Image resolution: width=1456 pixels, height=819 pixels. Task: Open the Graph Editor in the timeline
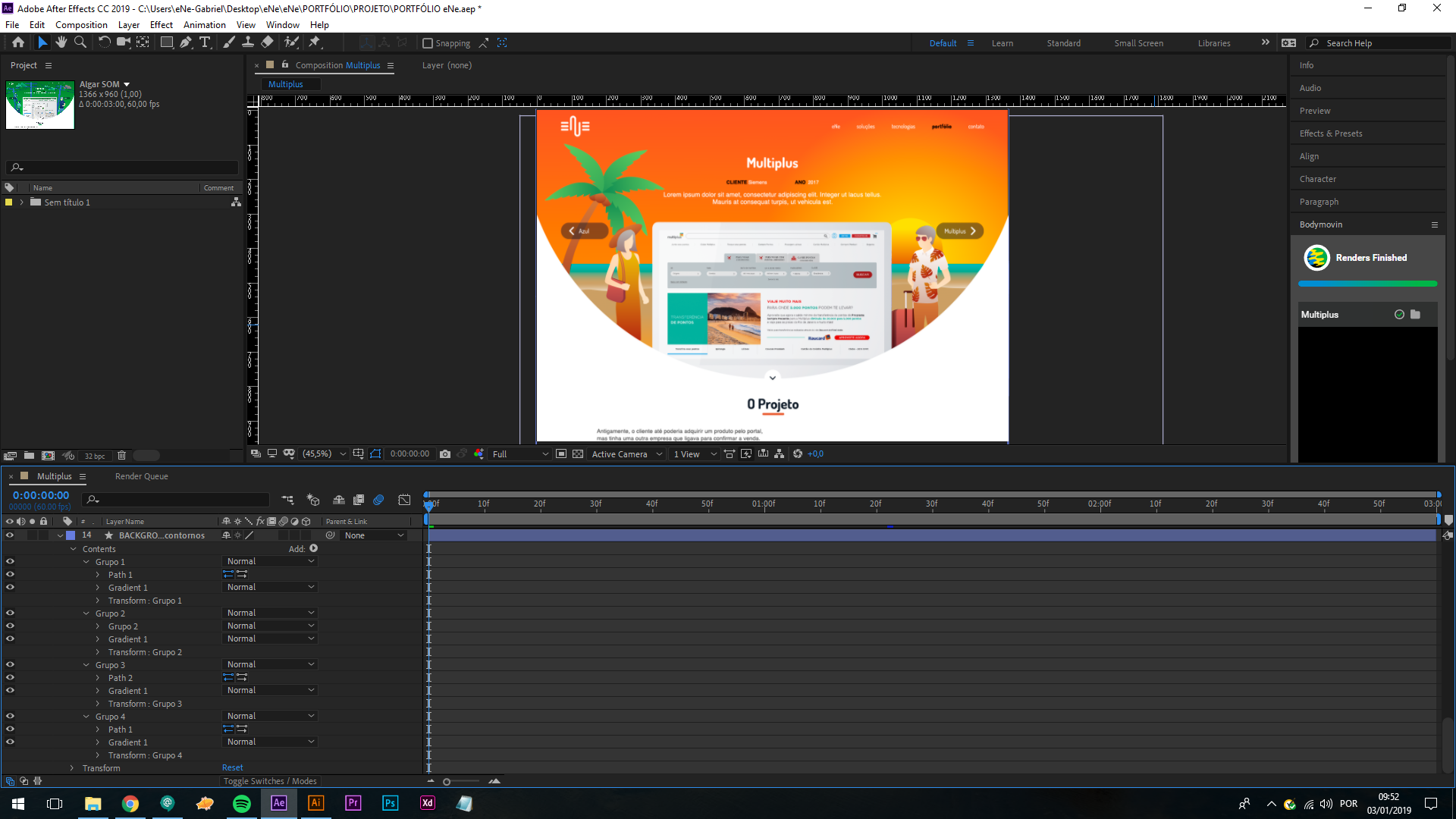[x=405, y=500]
